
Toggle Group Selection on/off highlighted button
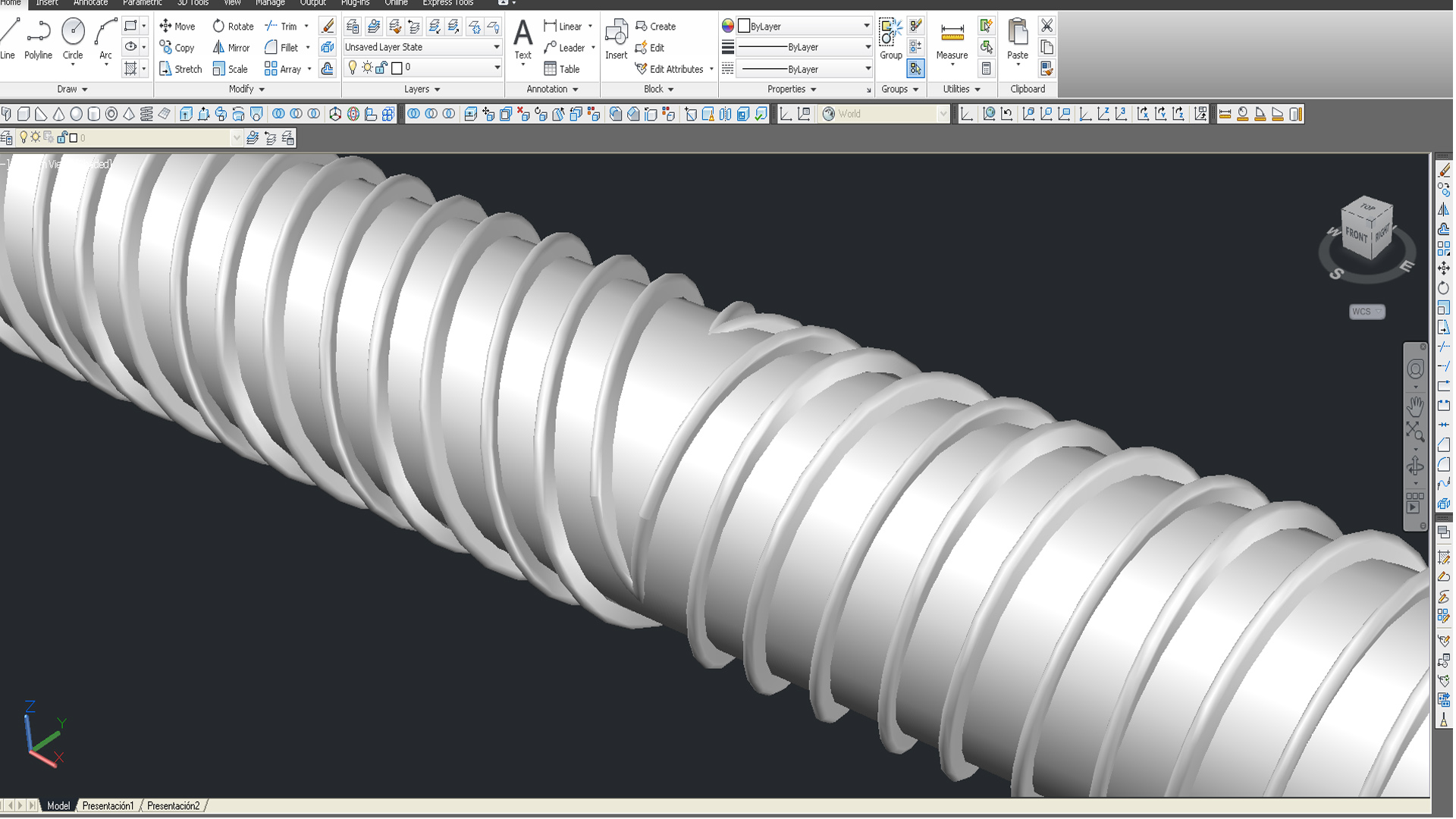coord(915,68)
